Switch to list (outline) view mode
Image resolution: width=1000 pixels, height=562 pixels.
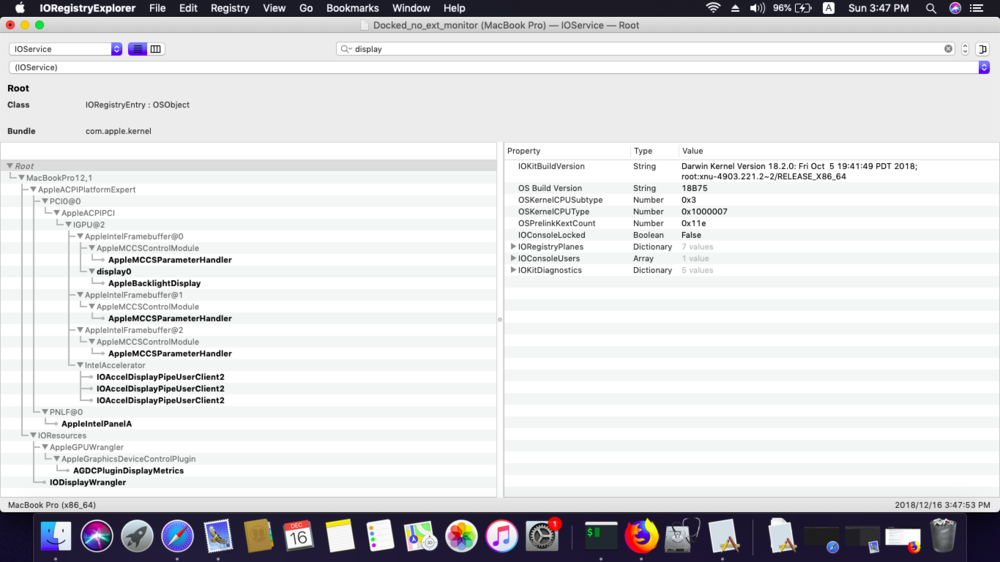[x=138, y=49]
